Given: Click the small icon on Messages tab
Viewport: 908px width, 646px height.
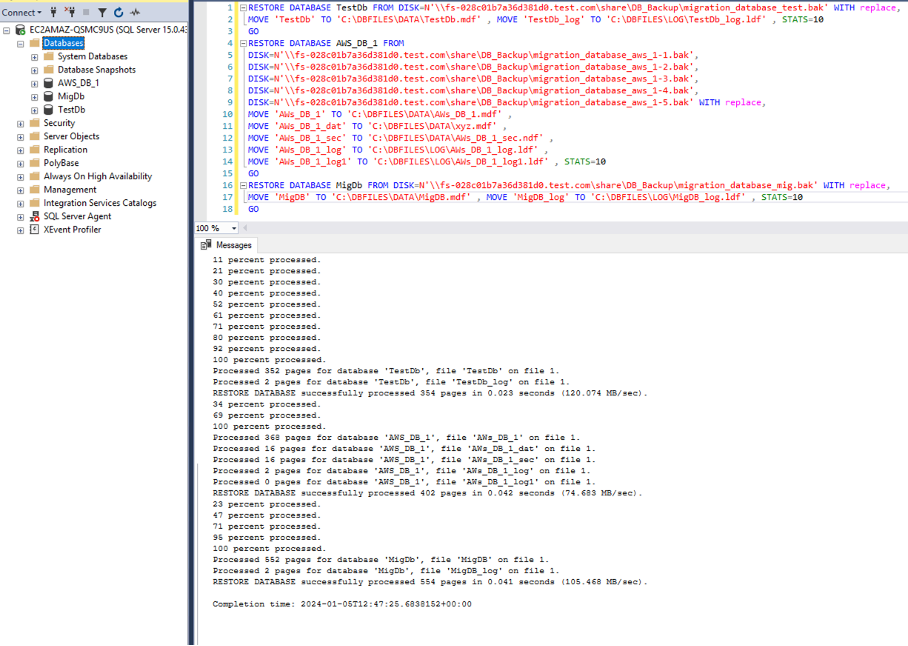Looking at the screenshot, I should [205, 244].
